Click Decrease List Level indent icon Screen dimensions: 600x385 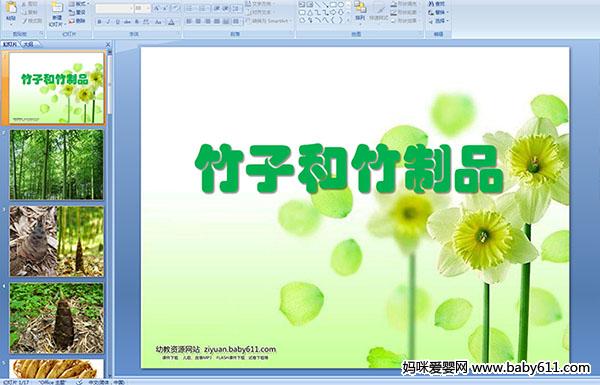(x=217, y=8)
